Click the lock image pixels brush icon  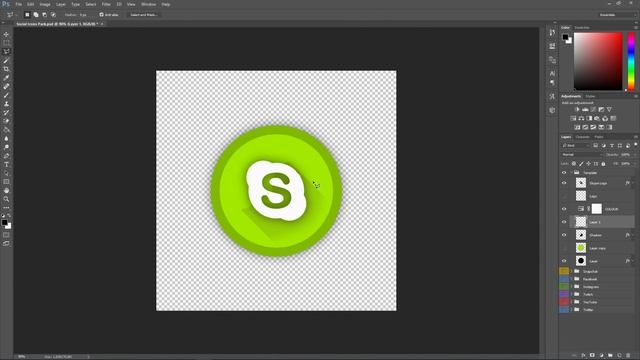click(x=581, y=164)
